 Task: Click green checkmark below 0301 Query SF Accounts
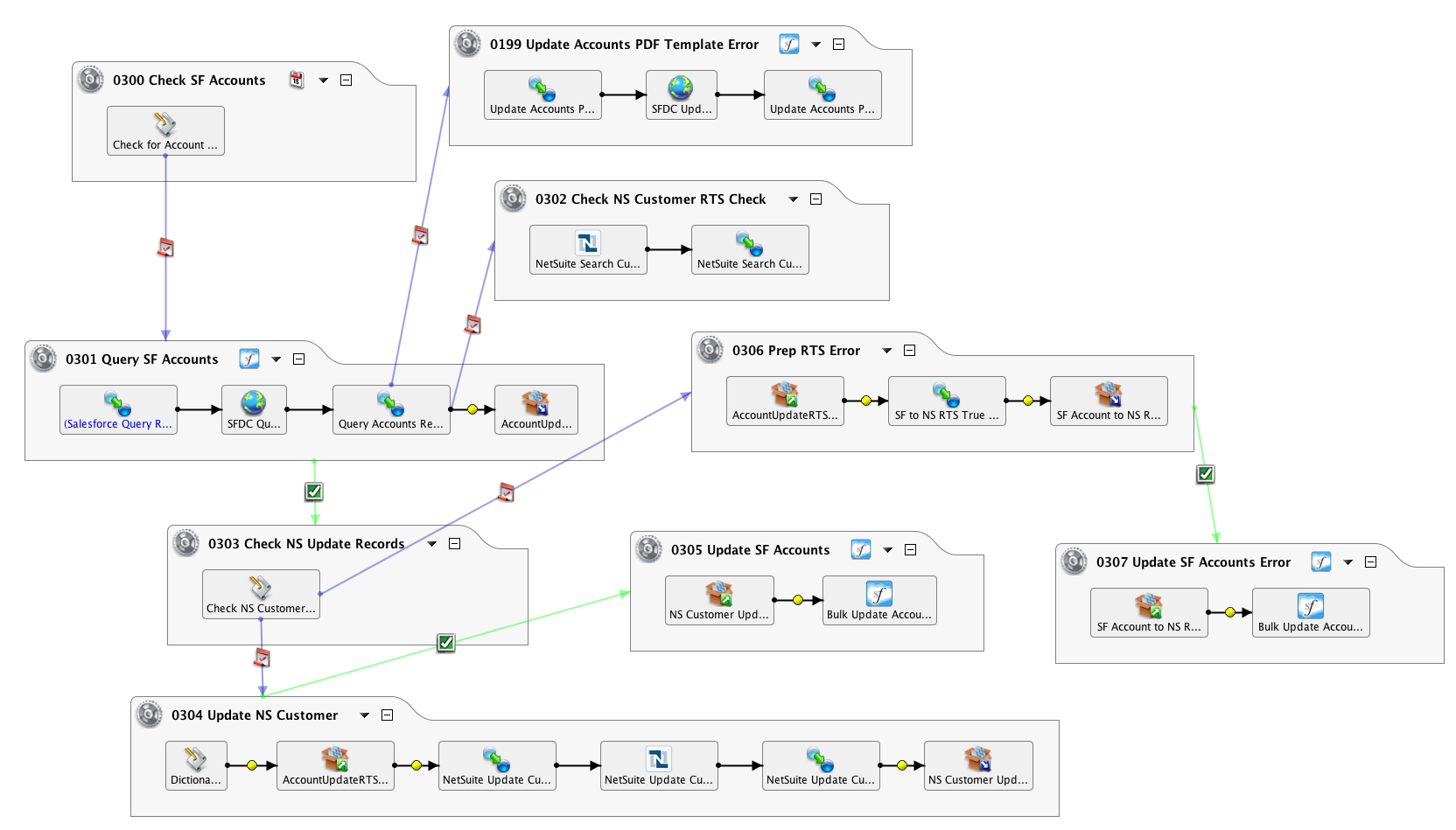pos(314,492)
